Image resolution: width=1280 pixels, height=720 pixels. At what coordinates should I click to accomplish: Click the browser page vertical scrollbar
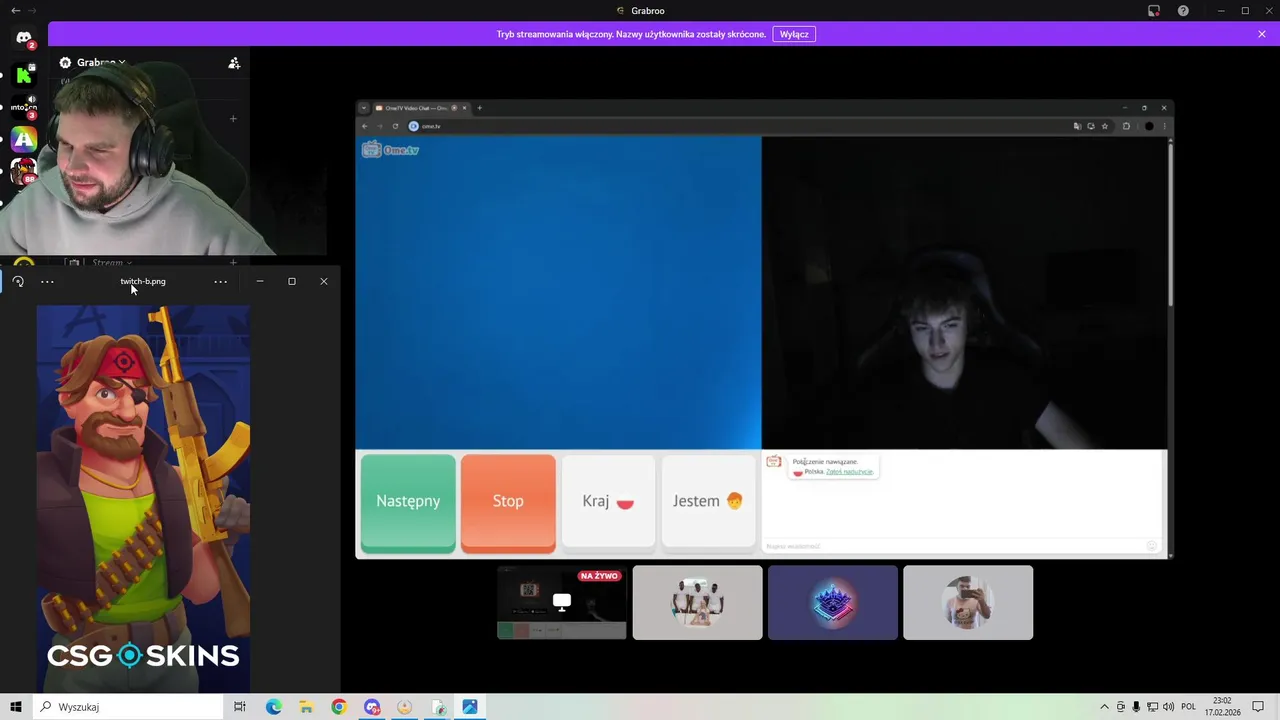coord(1170,225)
